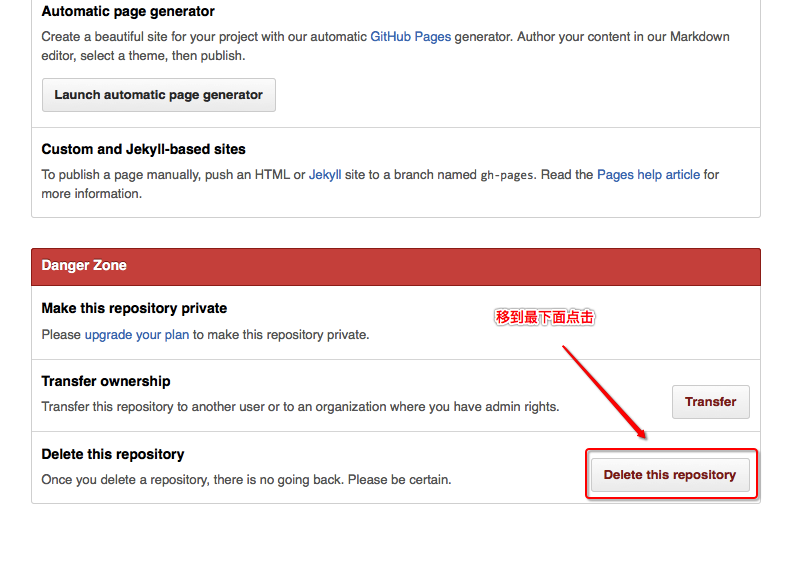This screenshot has height=564, width=810.
Task: Click the 'Transfer this repository to another user' description
Action: click(x=300, y=407)
